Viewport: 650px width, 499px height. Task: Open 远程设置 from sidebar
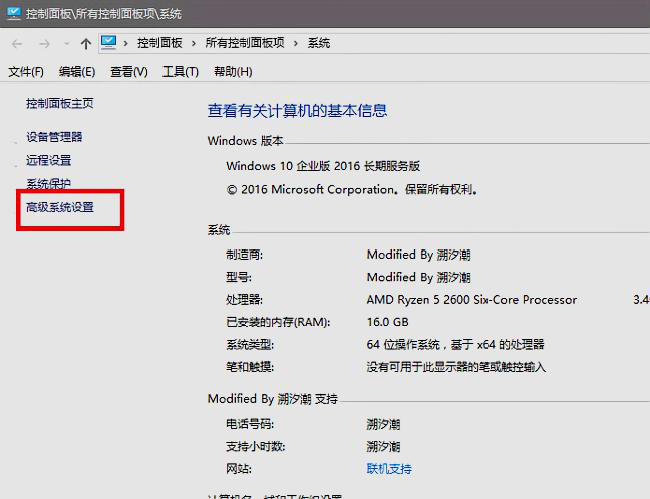(49, 160)
